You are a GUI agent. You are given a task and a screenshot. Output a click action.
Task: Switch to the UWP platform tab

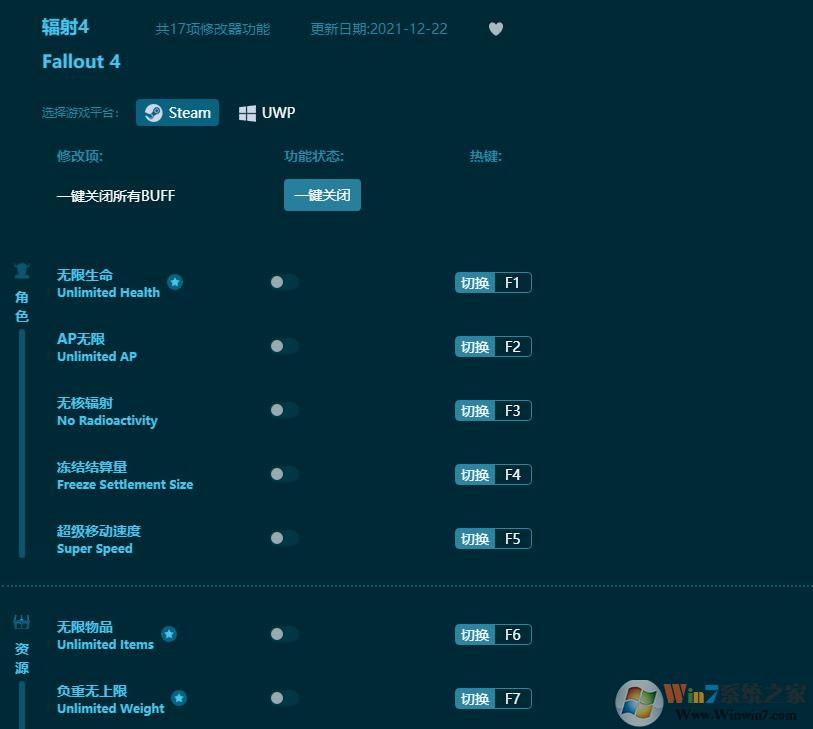click(266, 113)
